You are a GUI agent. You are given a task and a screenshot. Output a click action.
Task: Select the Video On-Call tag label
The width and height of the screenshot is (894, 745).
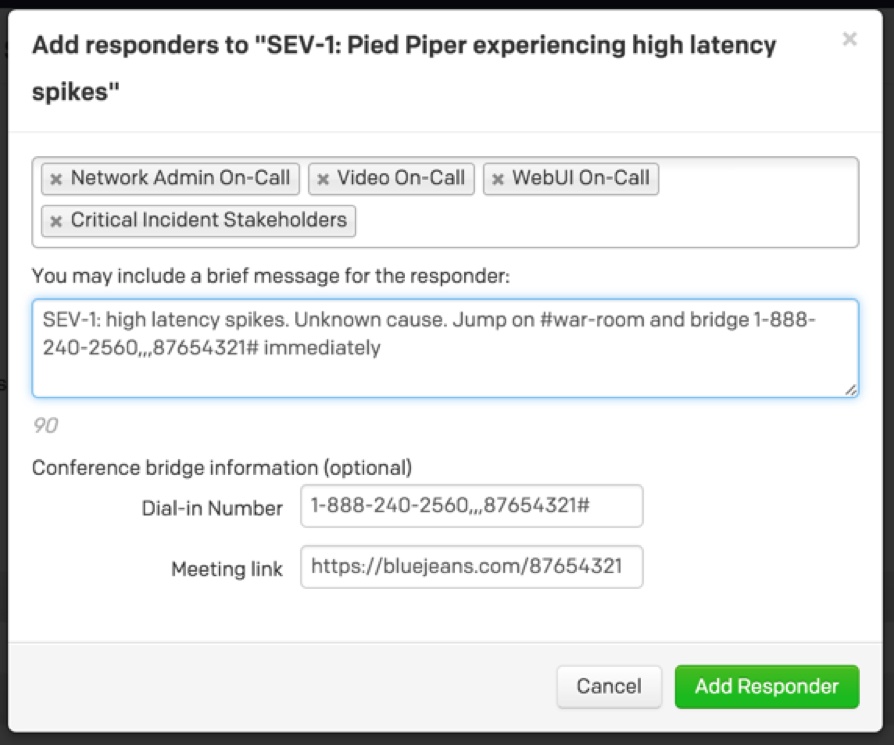click(401, 179)
